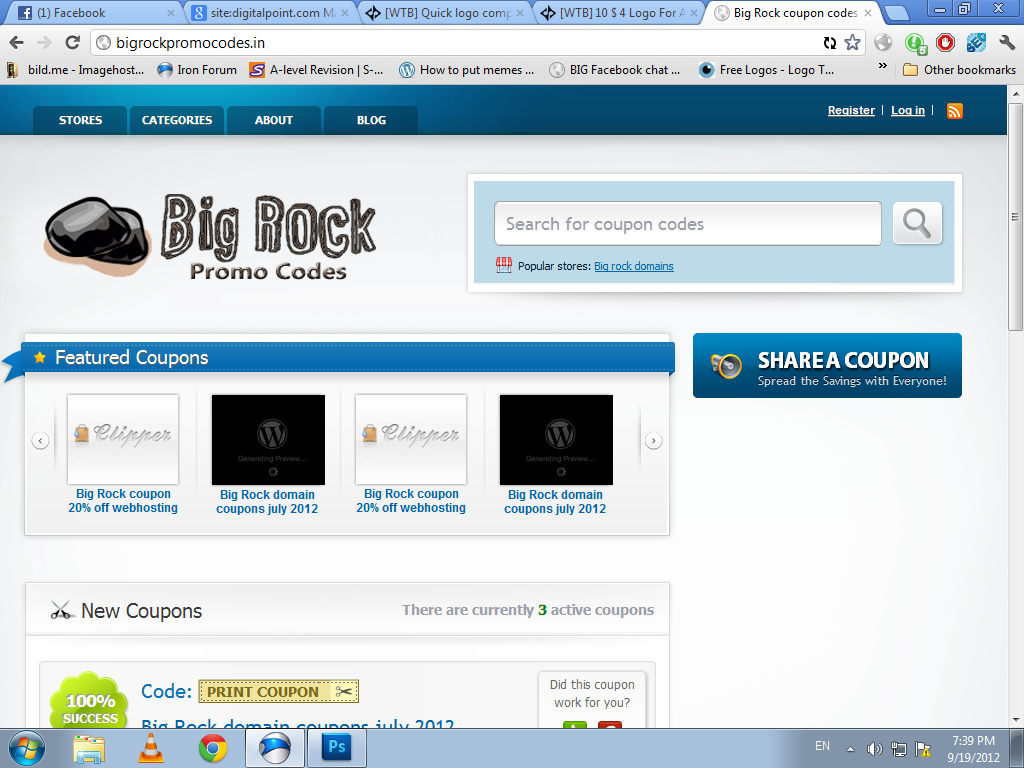This screenshot has width=1024, height=768.
Task: Open first Big Rock coupon 20% off webhosting link
Action: pos(123,501)
